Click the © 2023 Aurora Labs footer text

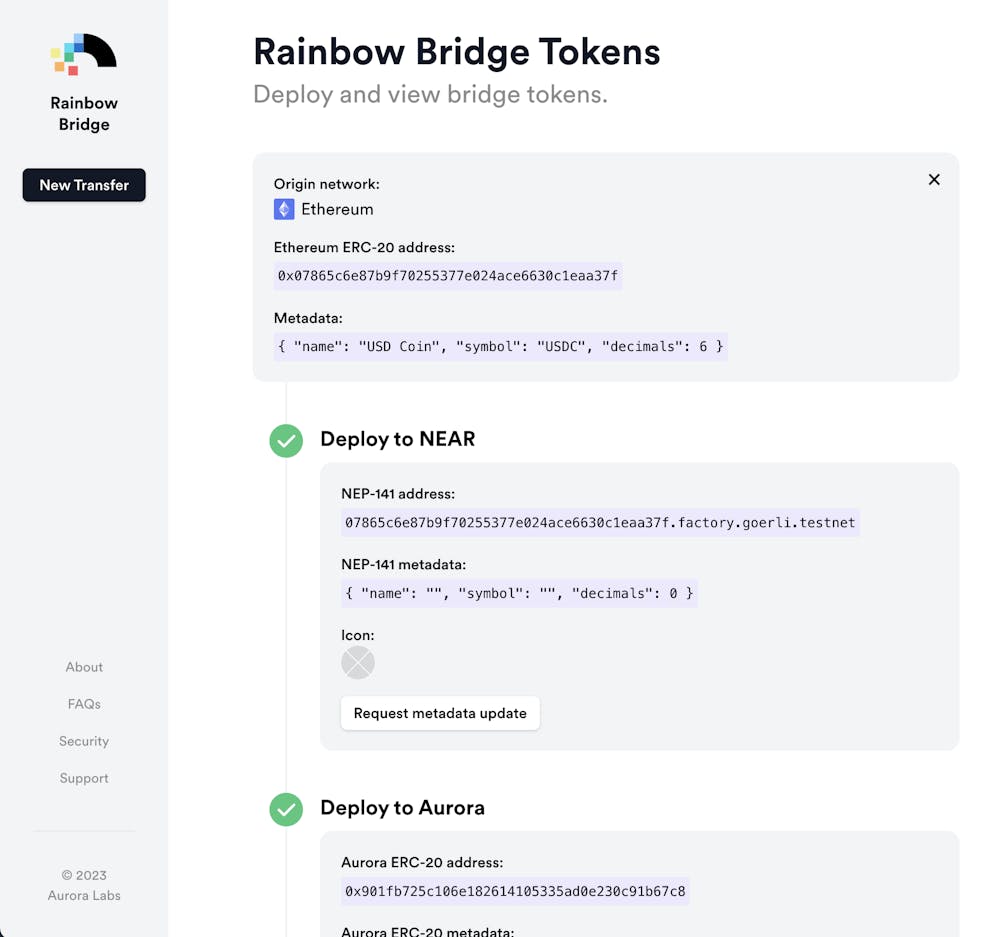84,885
